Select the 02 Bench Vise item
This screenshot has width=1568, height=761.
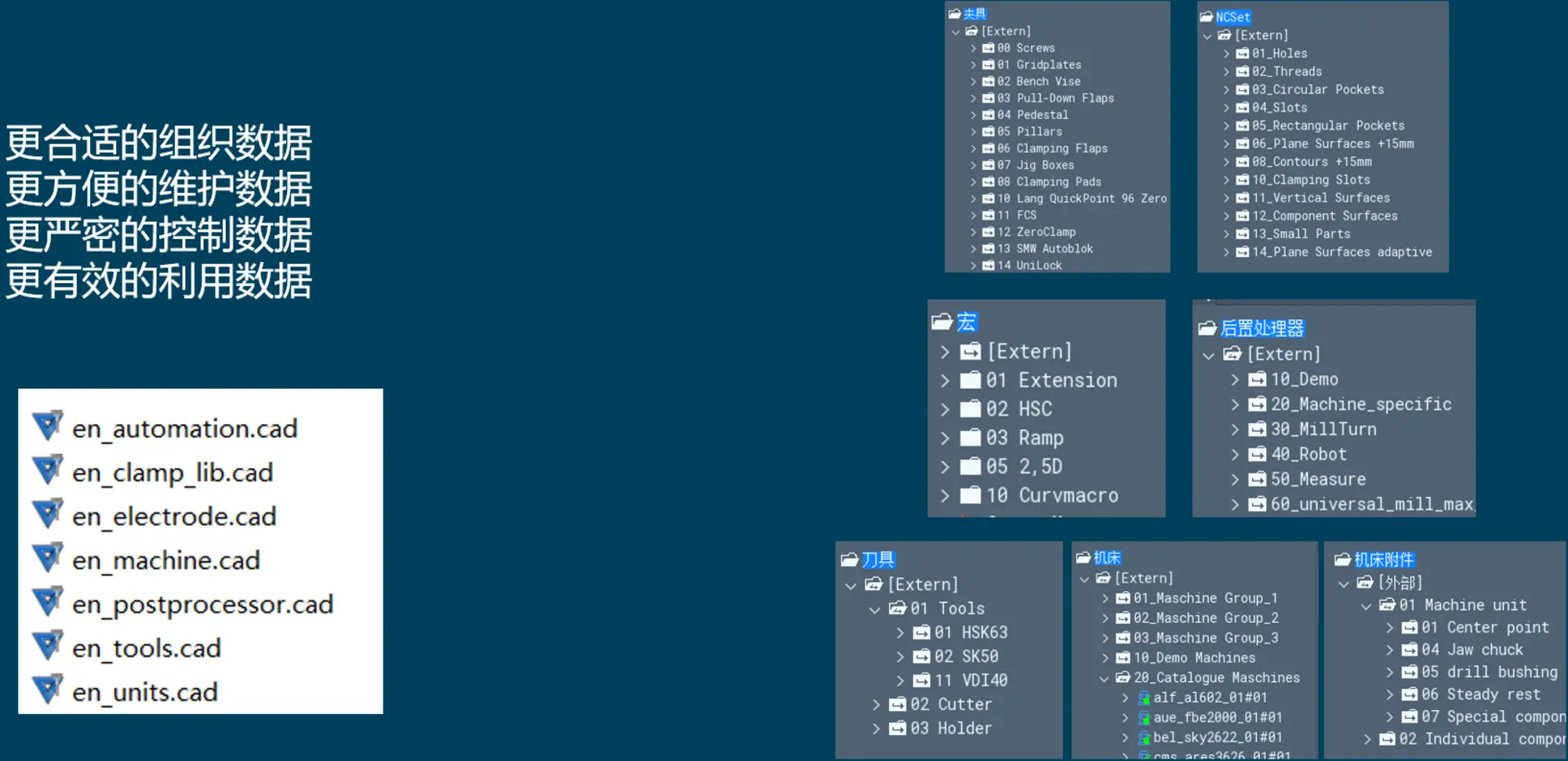pos(1039,82)
